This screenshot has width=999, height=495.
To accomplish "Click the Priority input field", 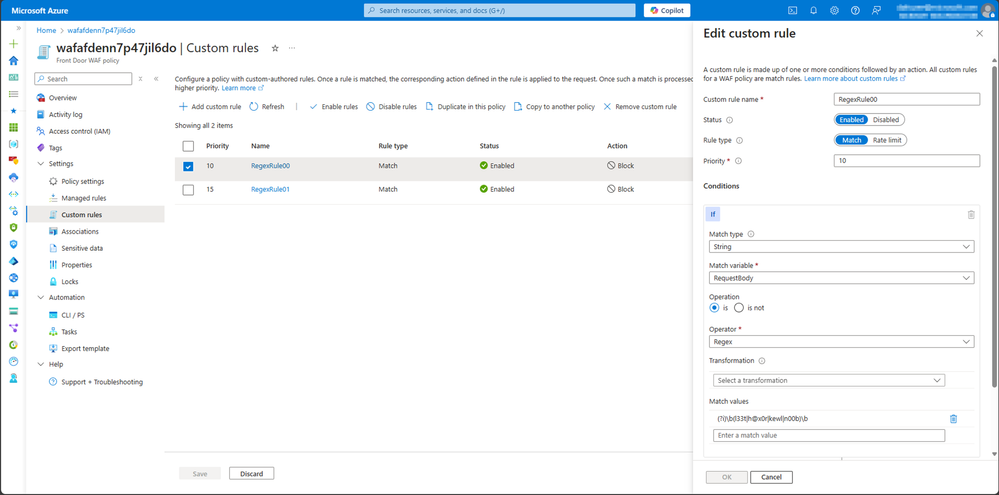I will point(907,161).
